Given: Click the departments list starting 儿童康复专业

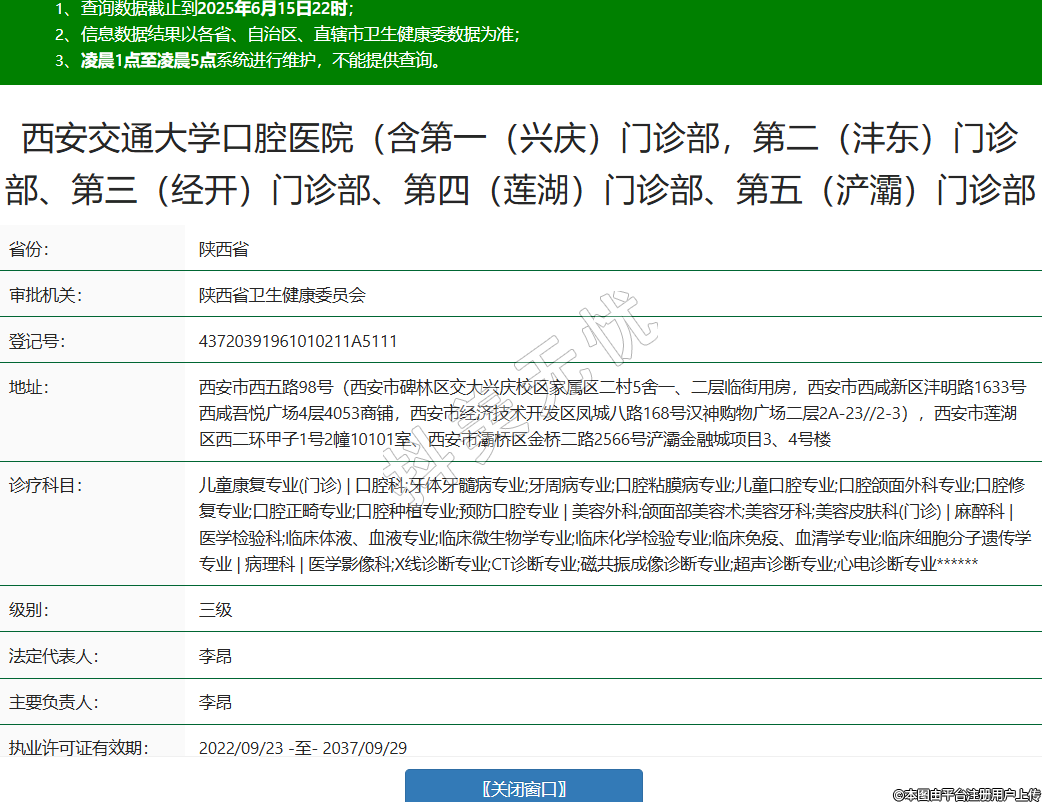Looking at the screenshot, I should 614,525.
